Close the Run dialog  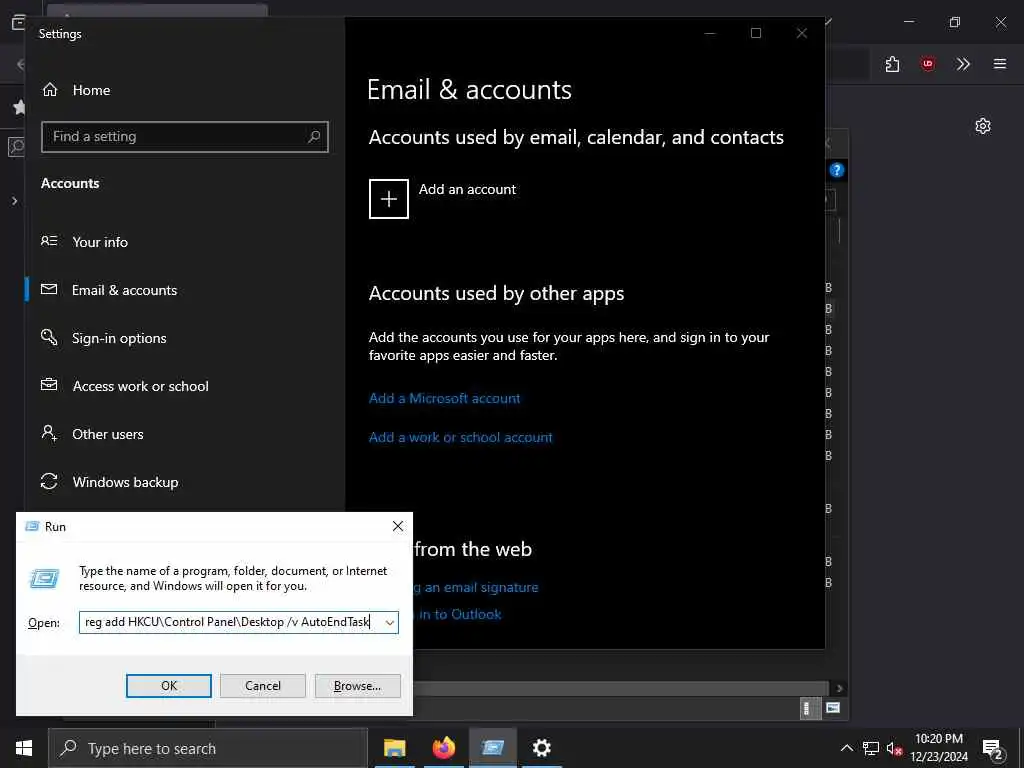[x=398, y=526]
